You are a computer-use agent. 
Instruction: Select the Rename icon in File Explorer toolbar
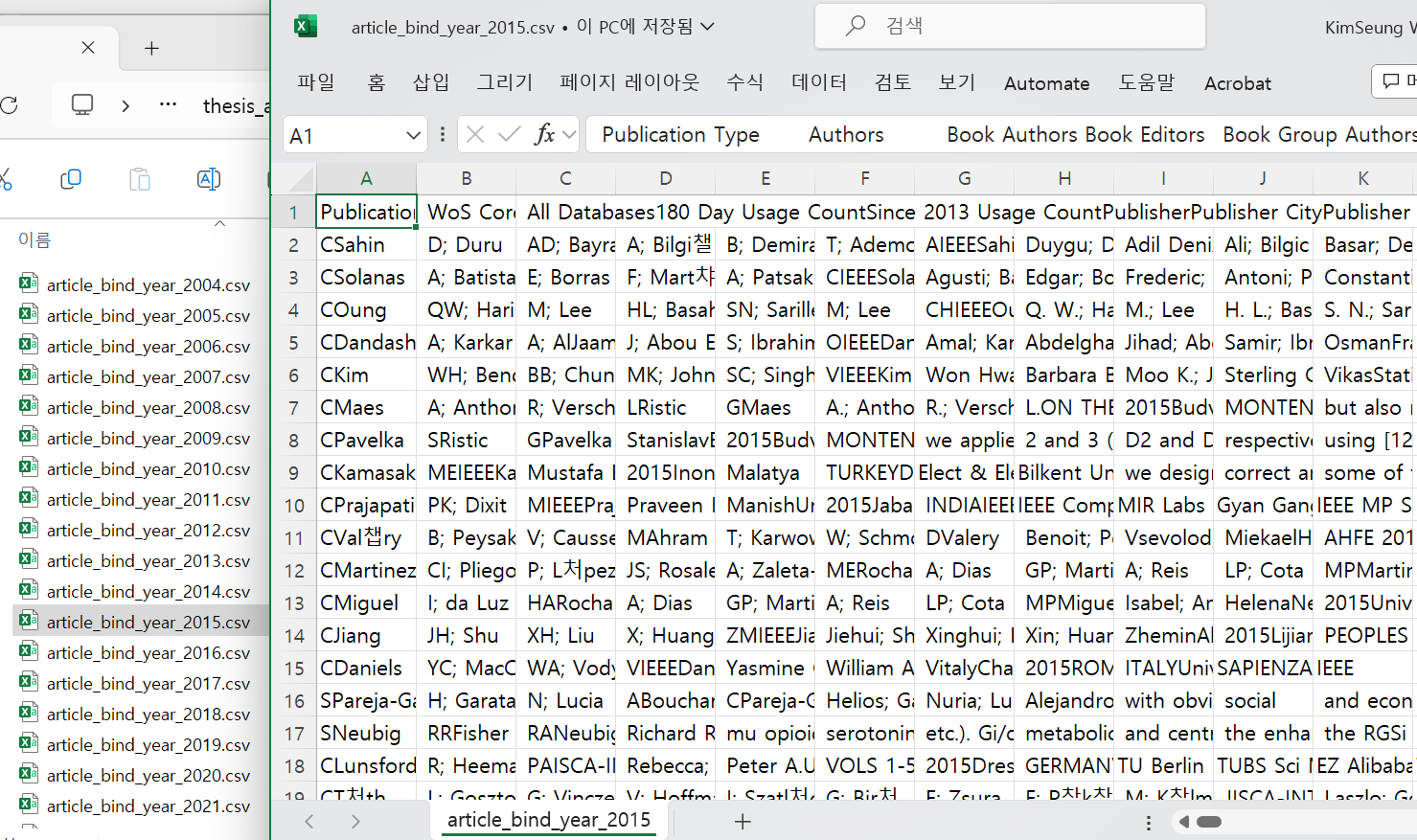(x=209, y=179)
